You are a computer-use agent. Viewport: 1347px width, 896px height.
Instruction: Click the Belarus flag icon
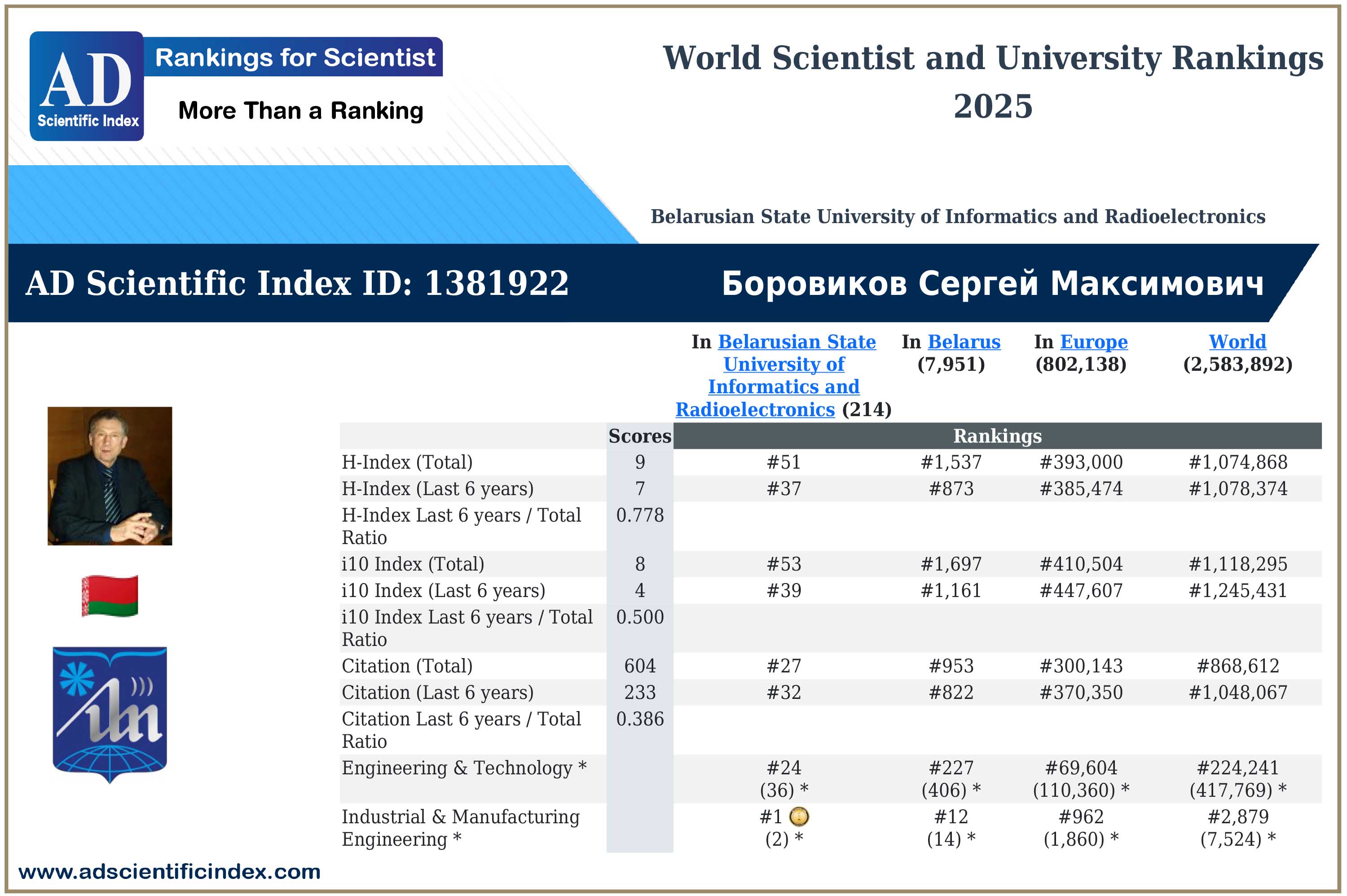point(110,596)
